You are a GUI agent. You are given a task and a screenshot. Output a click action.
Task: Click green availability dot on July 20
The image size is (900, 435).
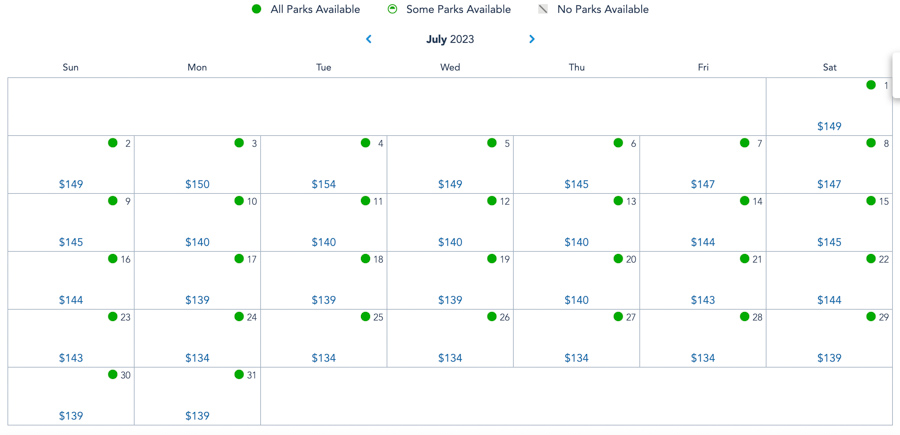(x=618, y=259)
